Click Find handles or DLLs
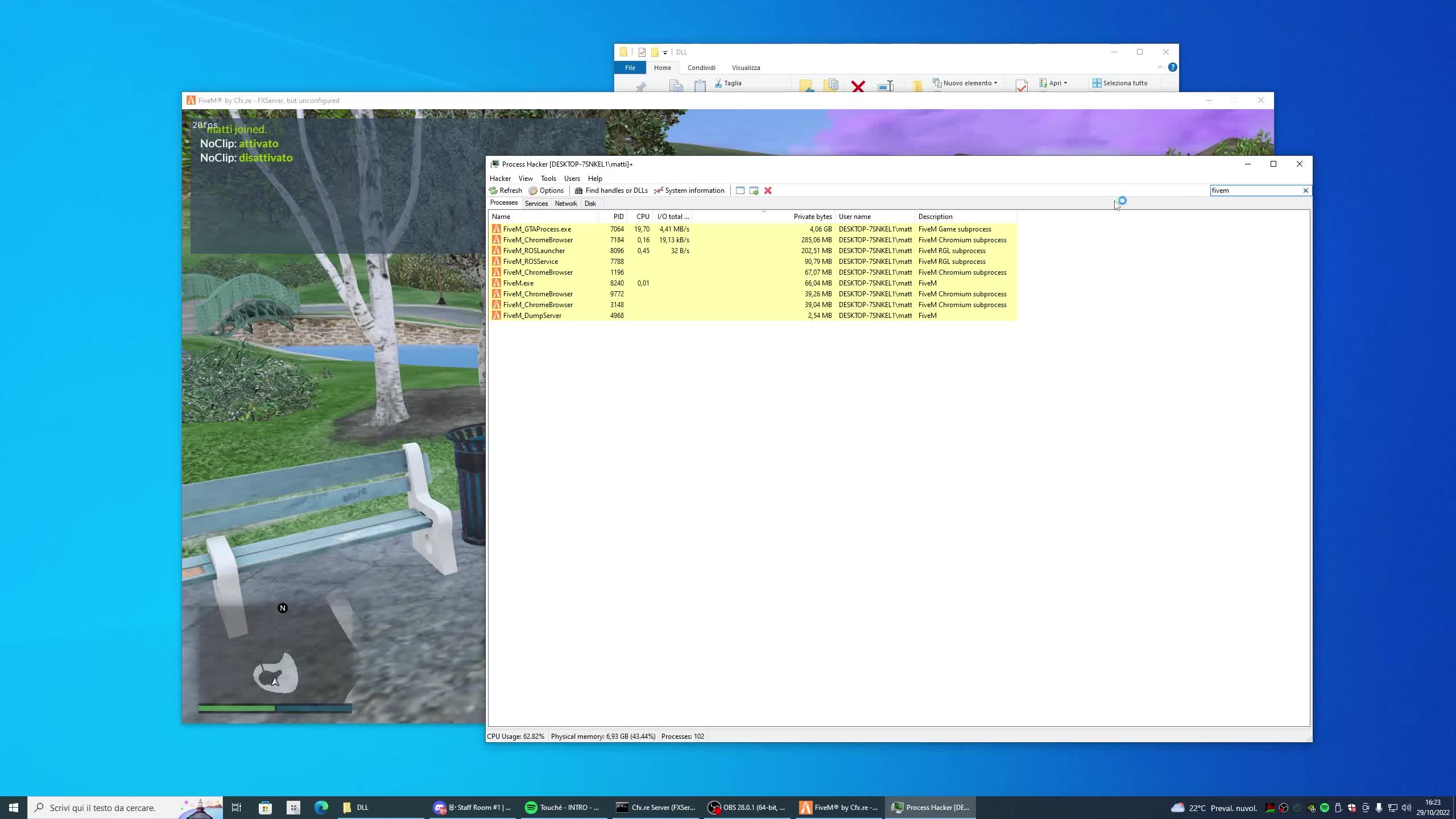Image resolution: width=1456 pixels, height=819 pixels. click(x=611, y=191)
